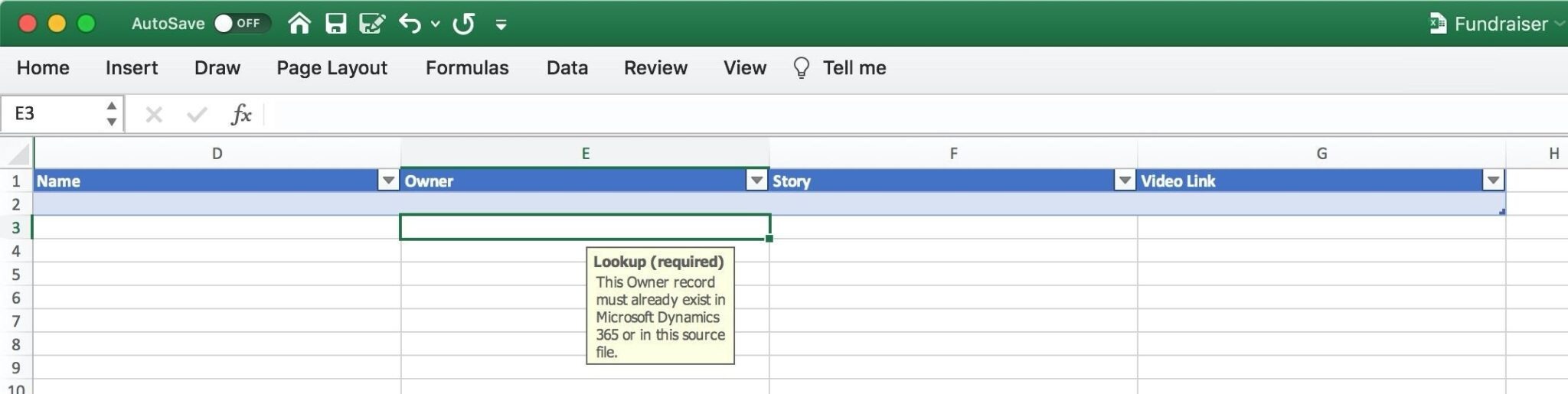Select column G header

[x=1321, y=154]
